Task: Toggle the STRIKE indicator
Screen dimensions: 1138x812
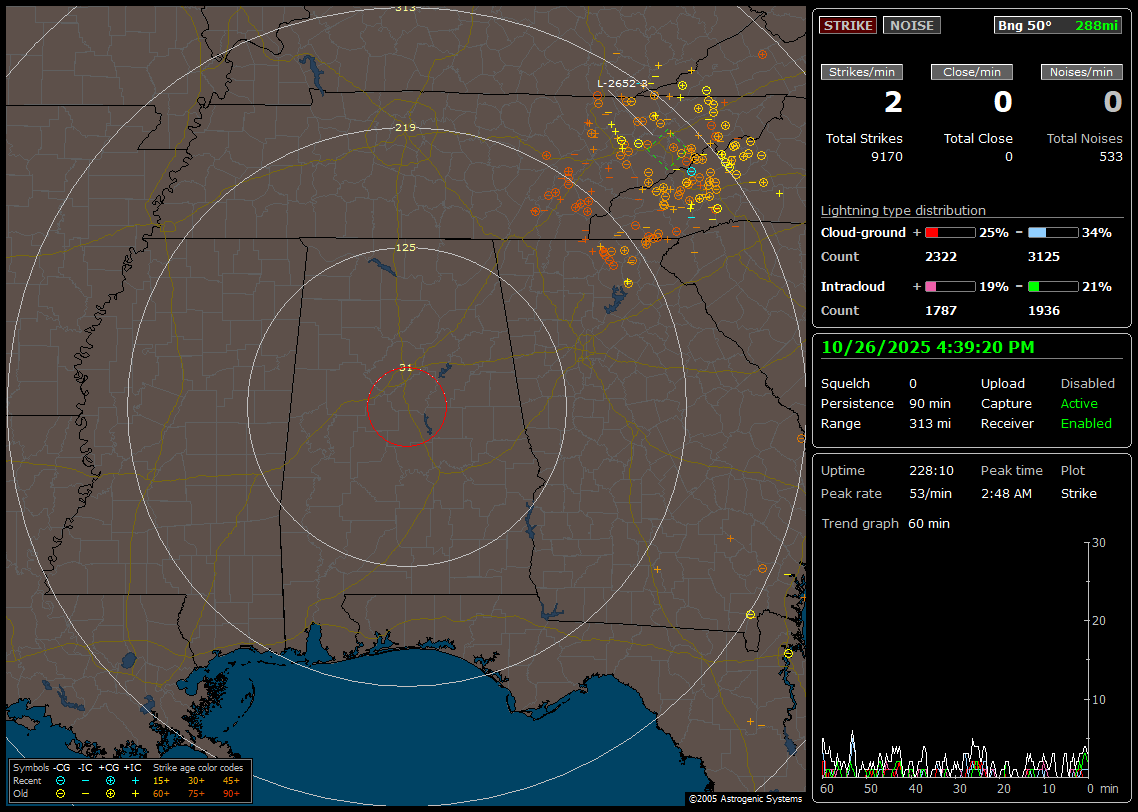Action: click(x=848, y=25)
